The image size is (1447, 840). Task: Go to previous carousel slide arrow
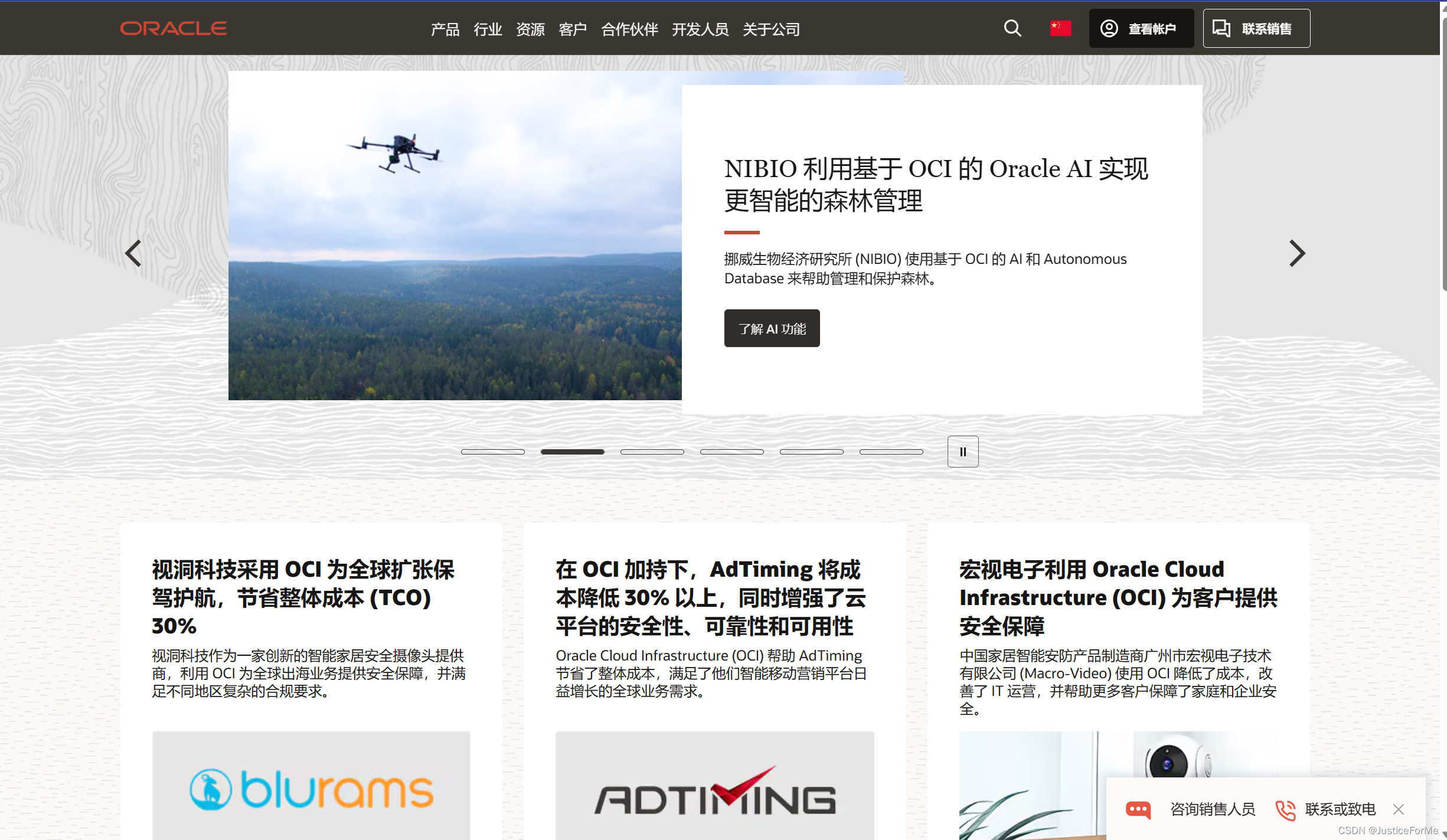[x=133, y=253]
